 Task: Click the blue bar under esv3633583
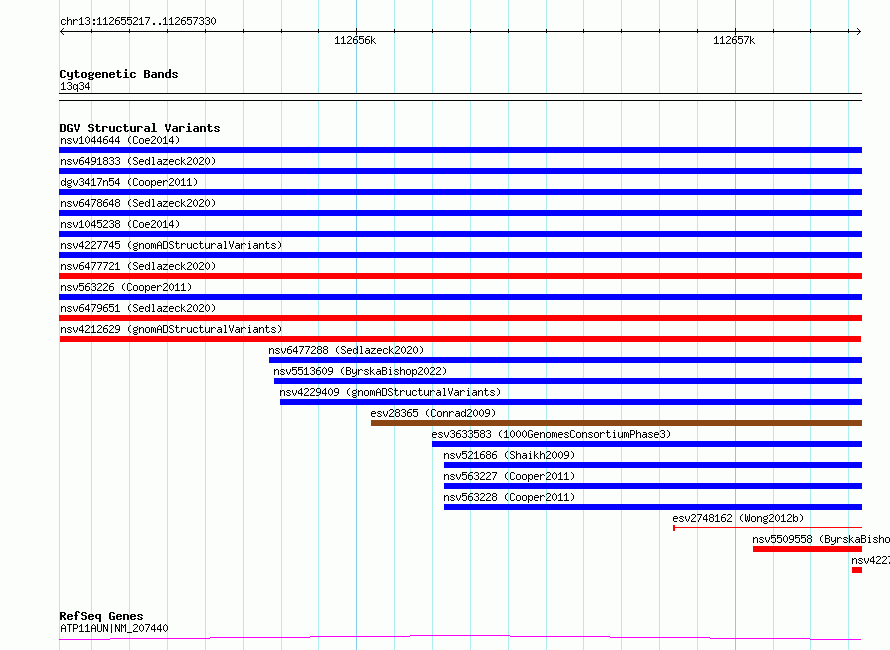coord(646,444)
